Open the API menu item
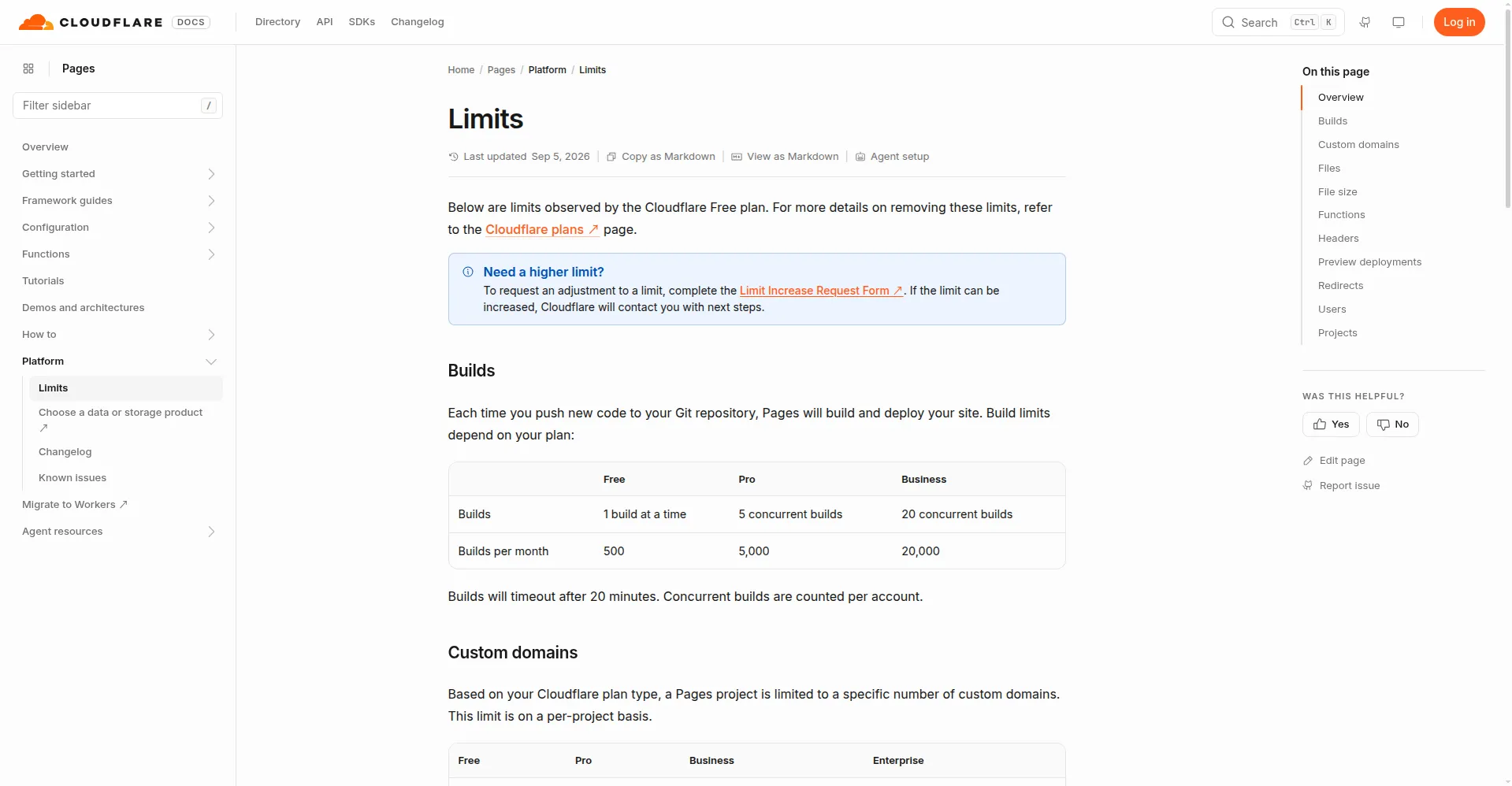 click(325, 22)
